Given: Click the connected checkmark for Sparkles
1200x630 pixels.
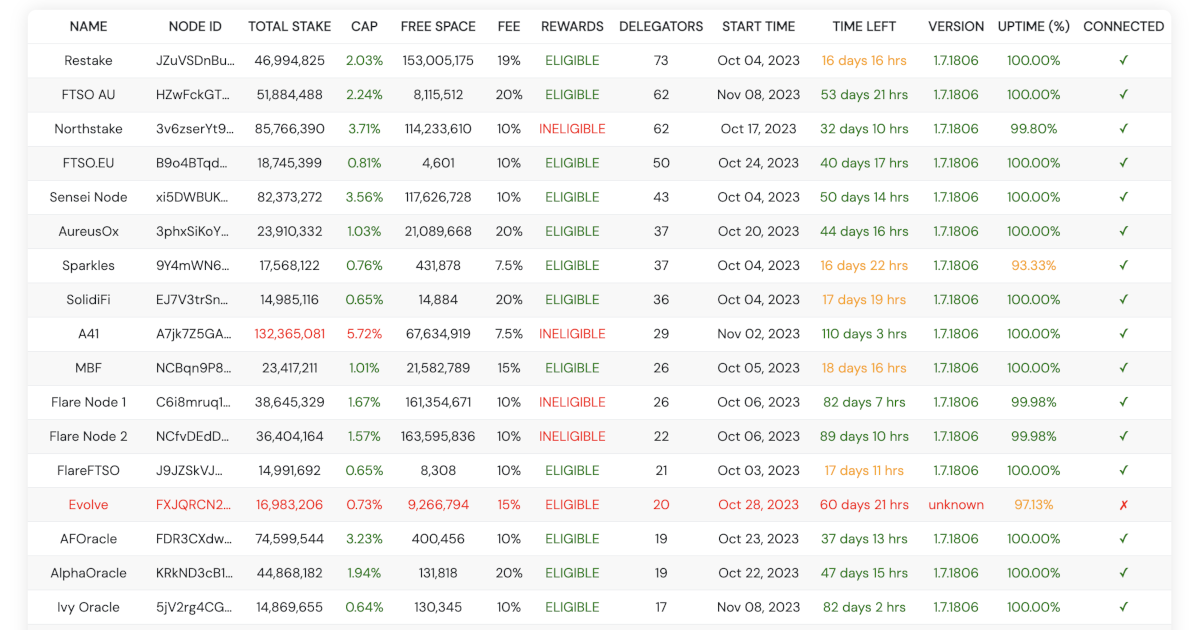Looking at the screenshot, I should pos(1123,265).
